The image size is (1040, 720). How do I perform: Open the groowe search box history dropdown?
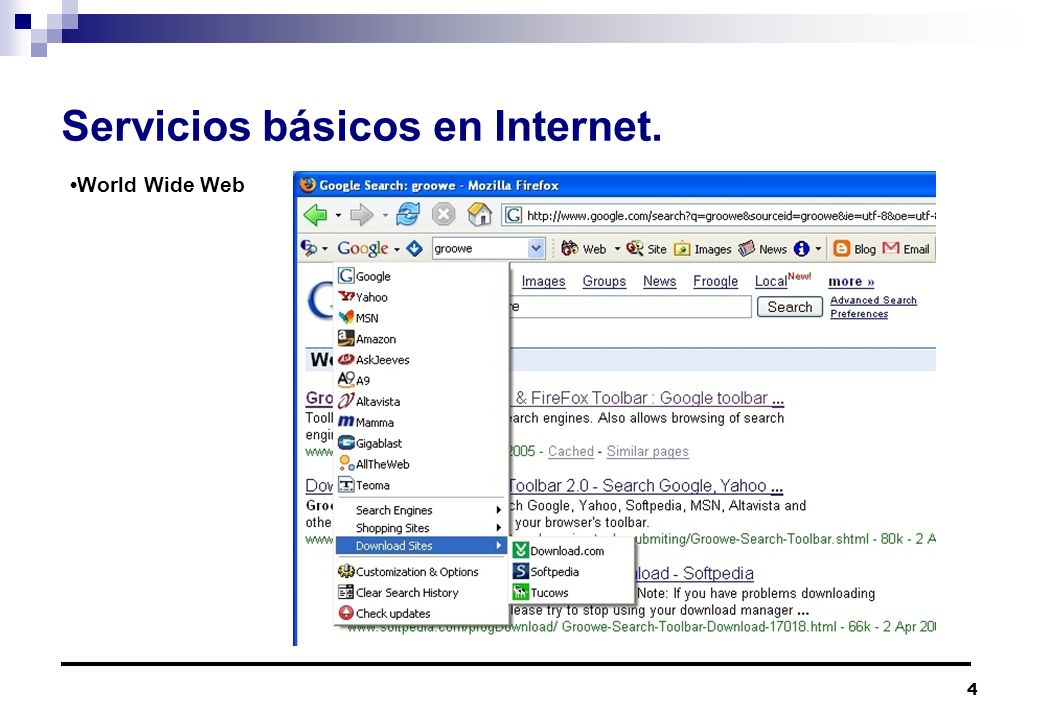click(x=537, y=249)
